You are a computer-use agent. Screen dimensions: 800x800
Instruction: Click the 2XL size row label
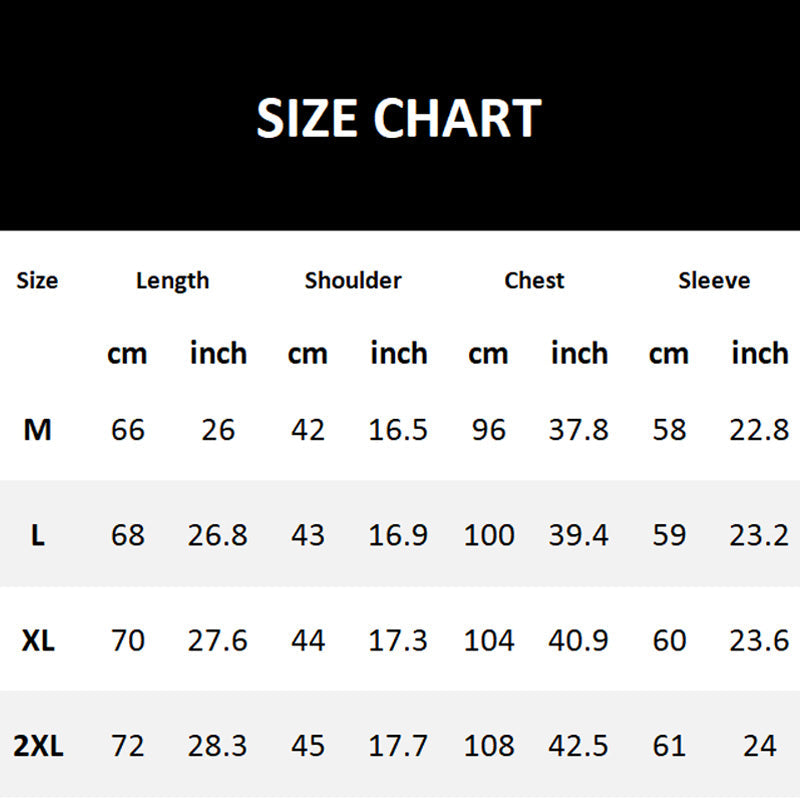[40, 746]
